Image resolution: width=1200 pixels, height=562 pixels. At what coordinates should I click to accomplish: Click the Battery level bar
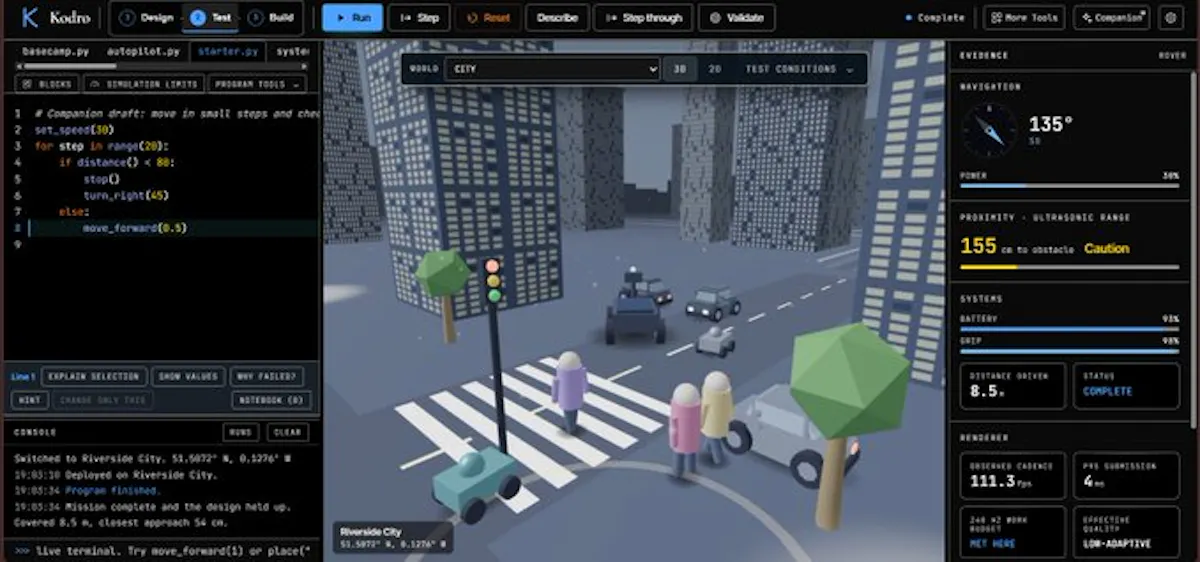pos(1069,327)
